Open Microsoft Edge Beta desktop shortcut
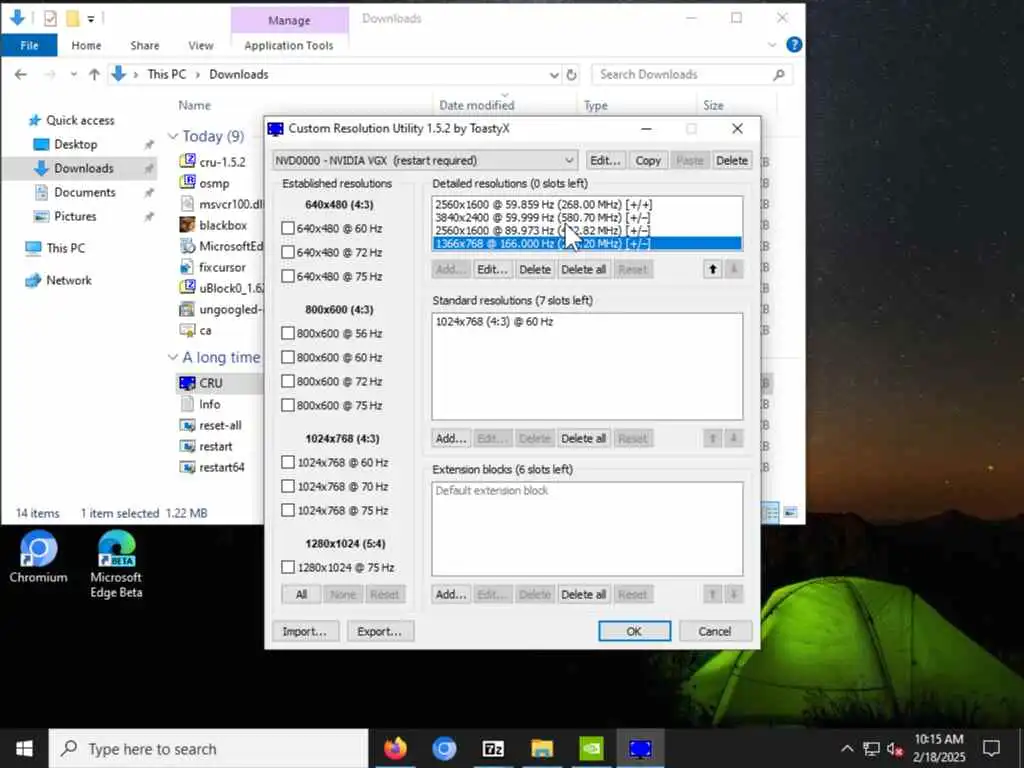1024x768 pixels. (116, 564)
